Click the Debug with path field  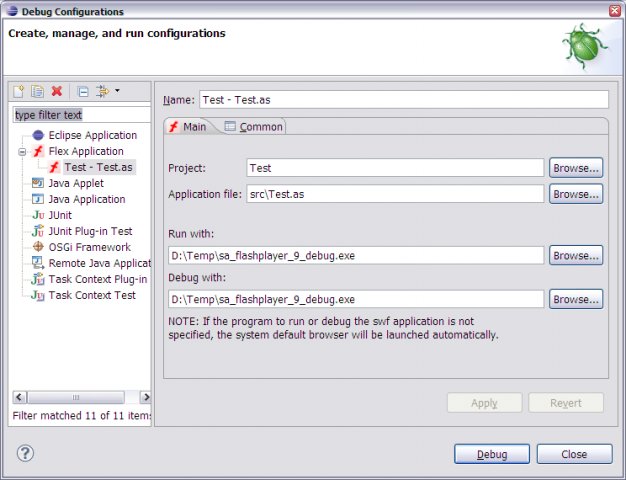[356, 299]
